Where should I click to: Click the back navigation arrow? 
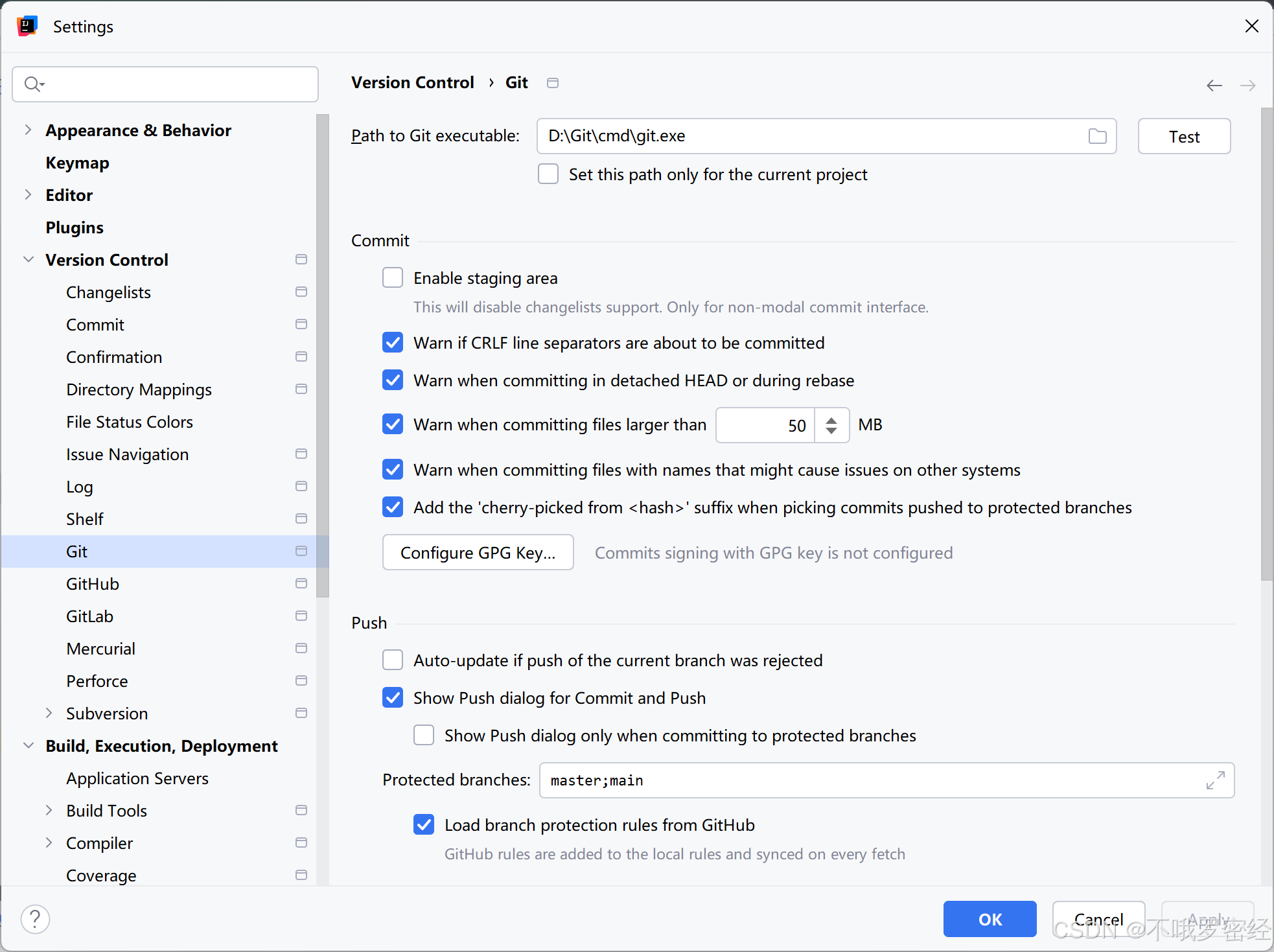[1214, 86]
